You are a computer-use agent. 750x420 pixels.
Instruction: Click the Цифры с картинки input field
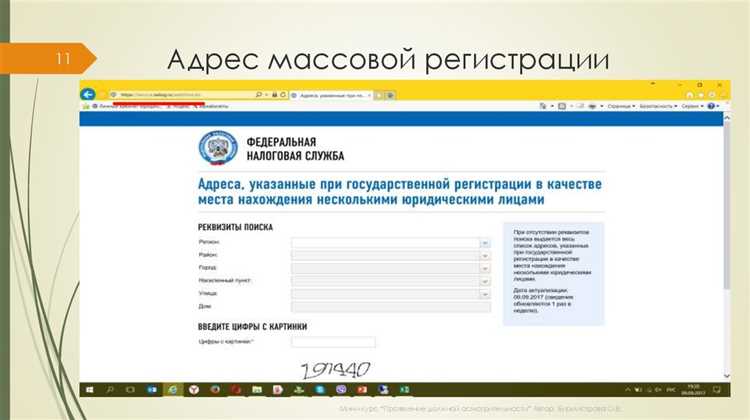tap(333, 342)
